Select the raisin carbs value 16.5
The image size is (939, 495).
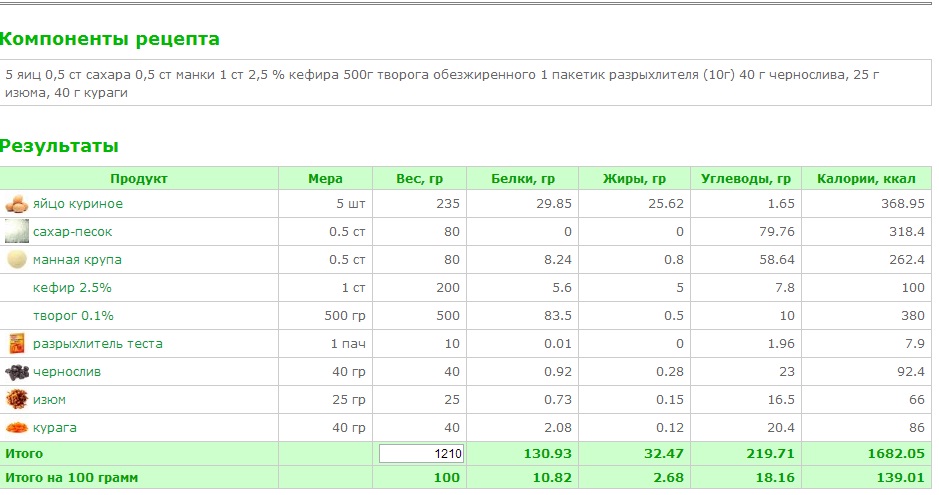[x=781, y=399]
